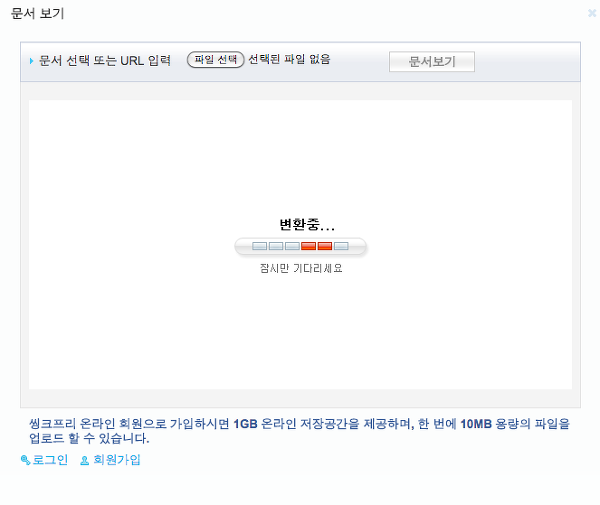
Task: Click the 문서 선택 또는 URL 입력 label
Action: 105,60
